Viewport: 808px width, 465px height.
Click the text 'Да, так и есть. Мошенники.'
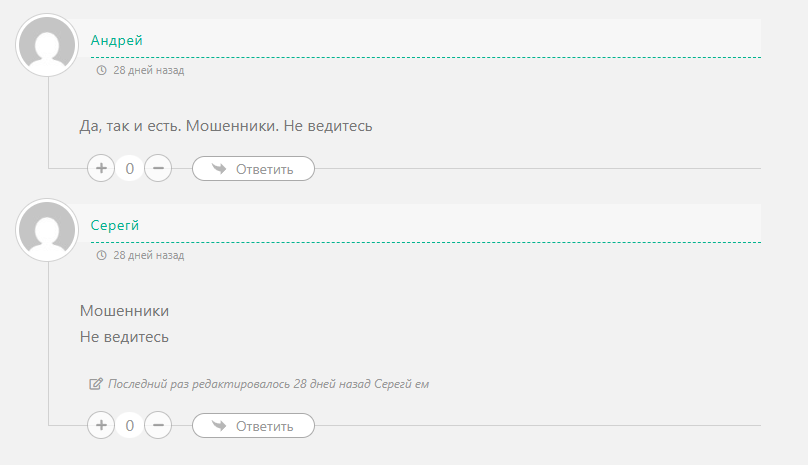(x=179, y=126)
